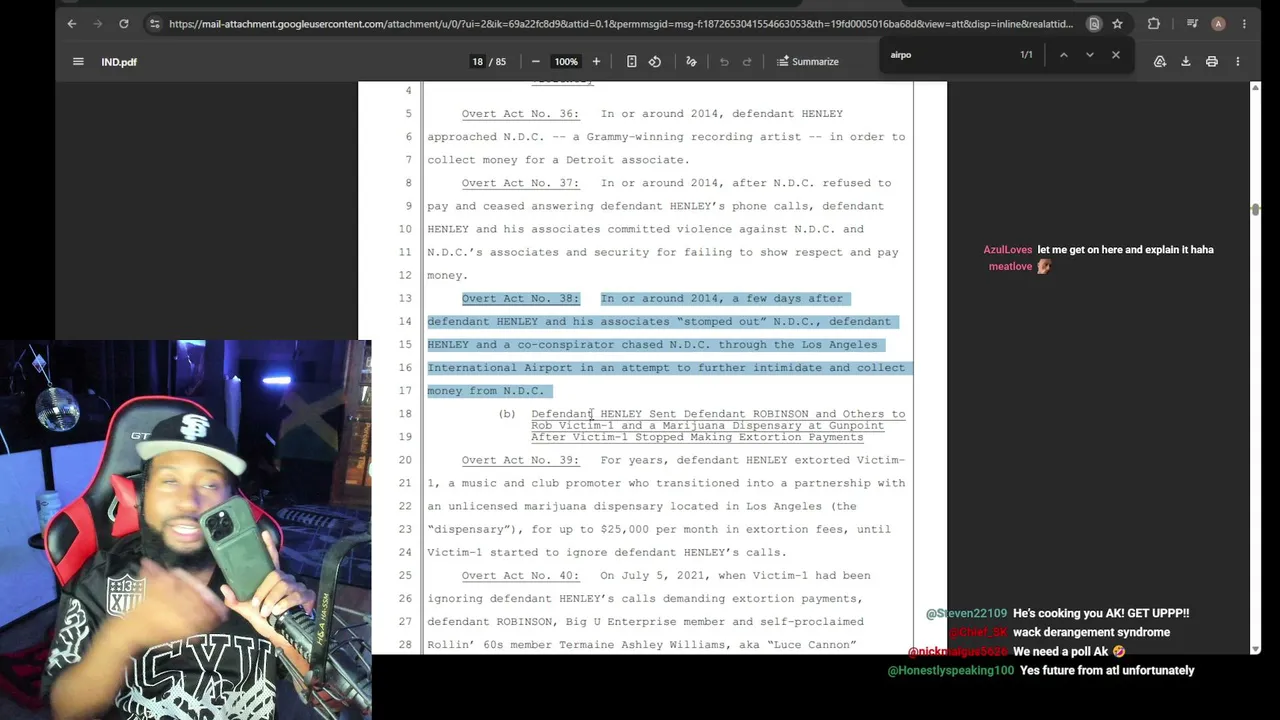Click the 'Overt Act No. 39:' text
Viewport: 1280px width, 720px height.
[520, 460]
